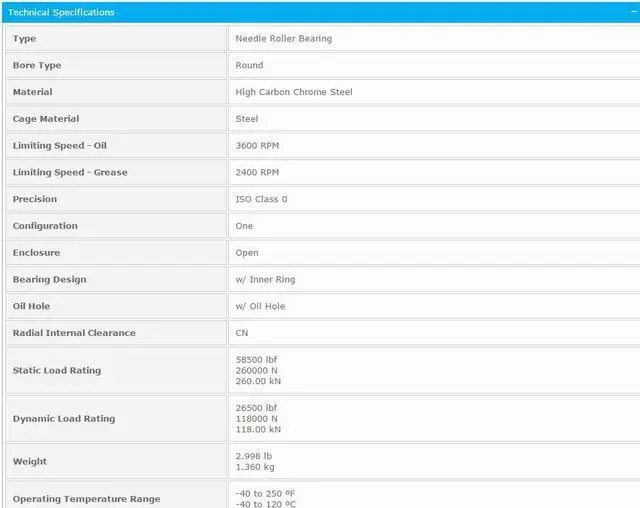The height and width of the screenshot is (508, 640).
Task: Click the 'ISO Class 0' value
Action: pos(261,199)
